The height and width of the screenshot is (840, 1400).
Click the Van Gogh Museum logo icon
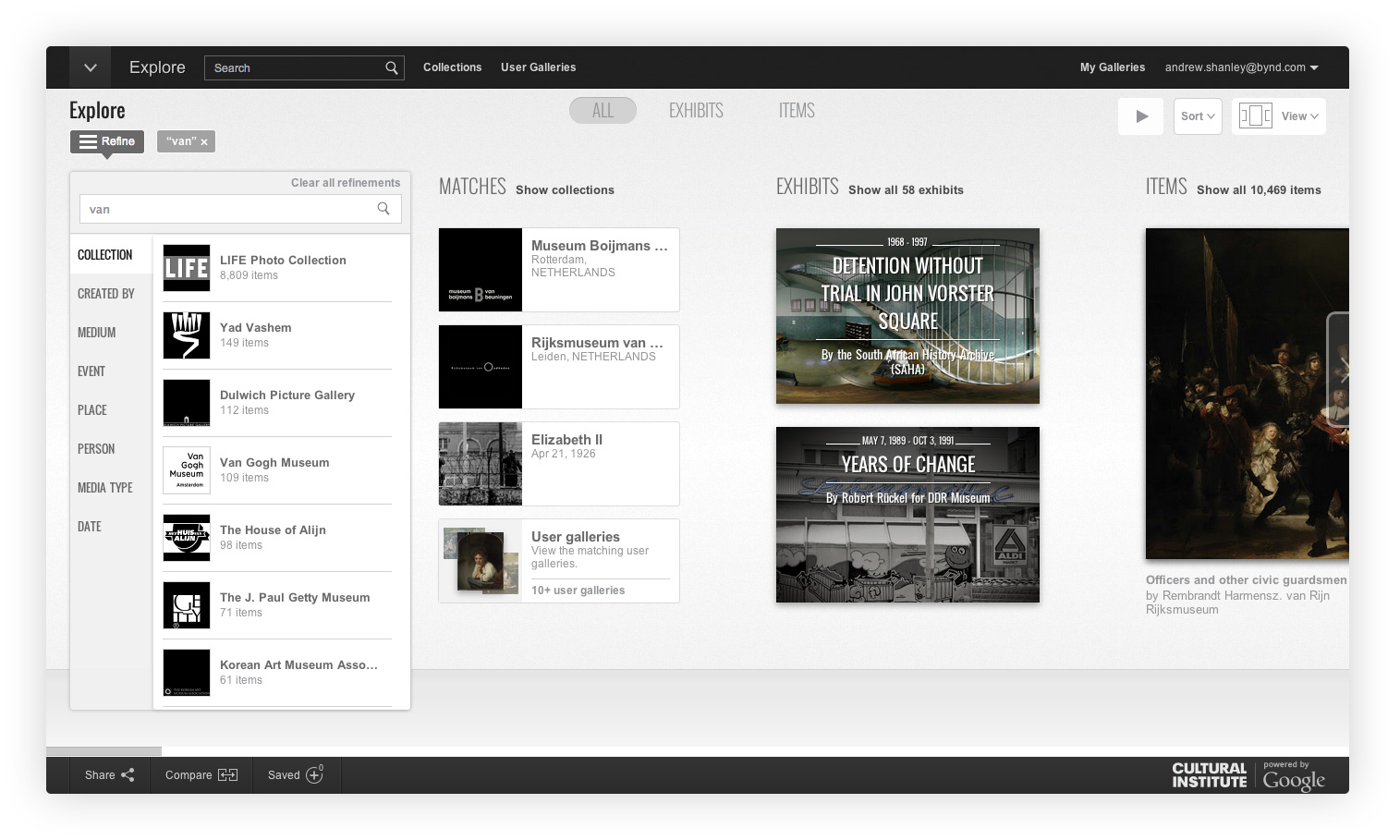pyautogui.click(x=187, y=470)
